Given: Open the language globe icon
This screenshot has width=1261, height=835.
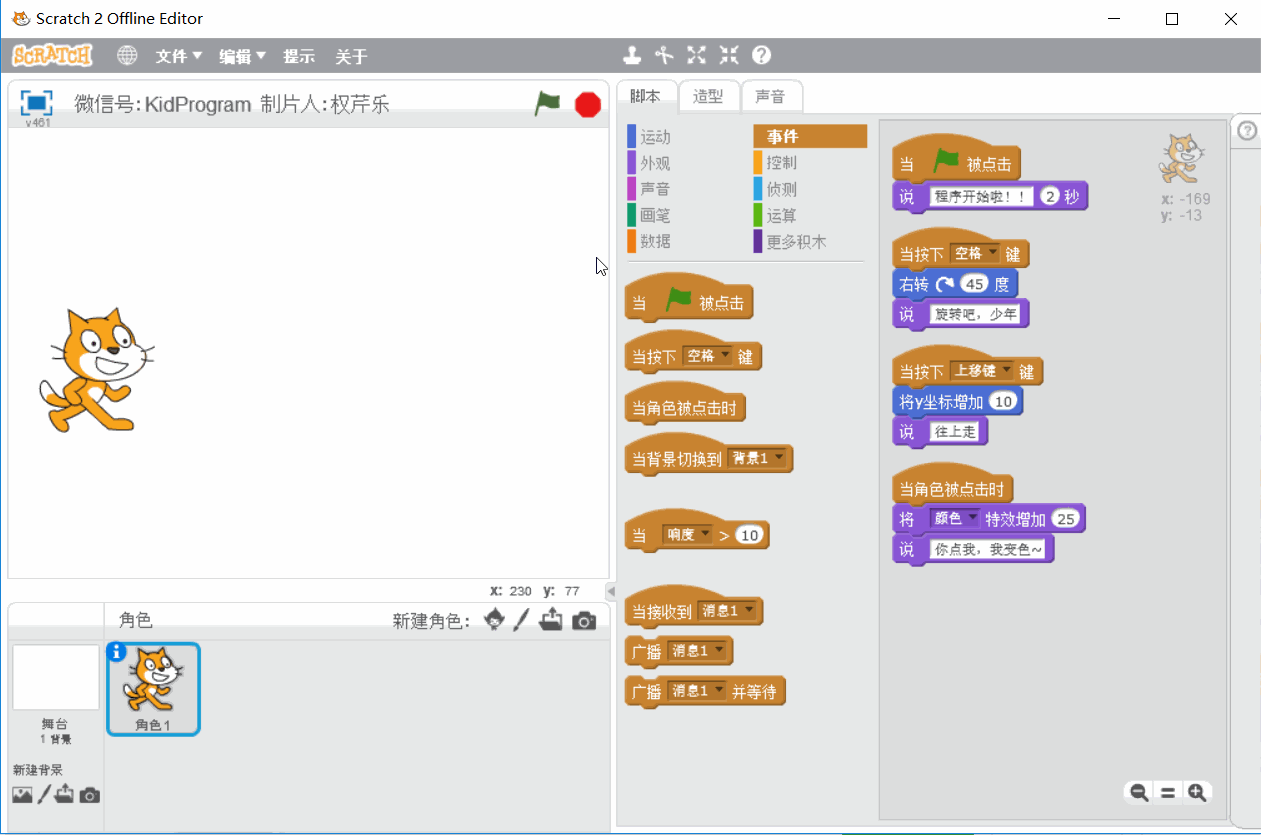Looking at the screenshot, I should click(x=127, y=56).
